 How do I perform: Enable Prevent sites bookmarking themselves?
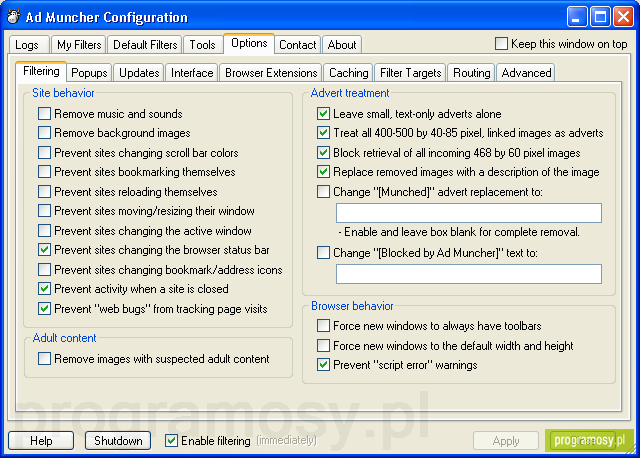click(44, 172)
